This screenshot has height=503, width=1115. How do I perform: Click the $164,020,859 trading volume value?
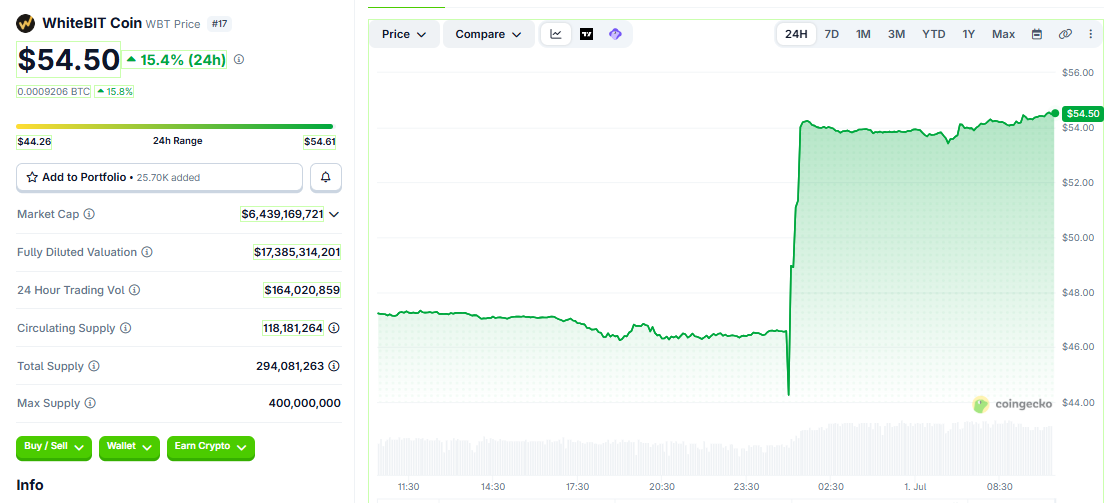point(302,290)
